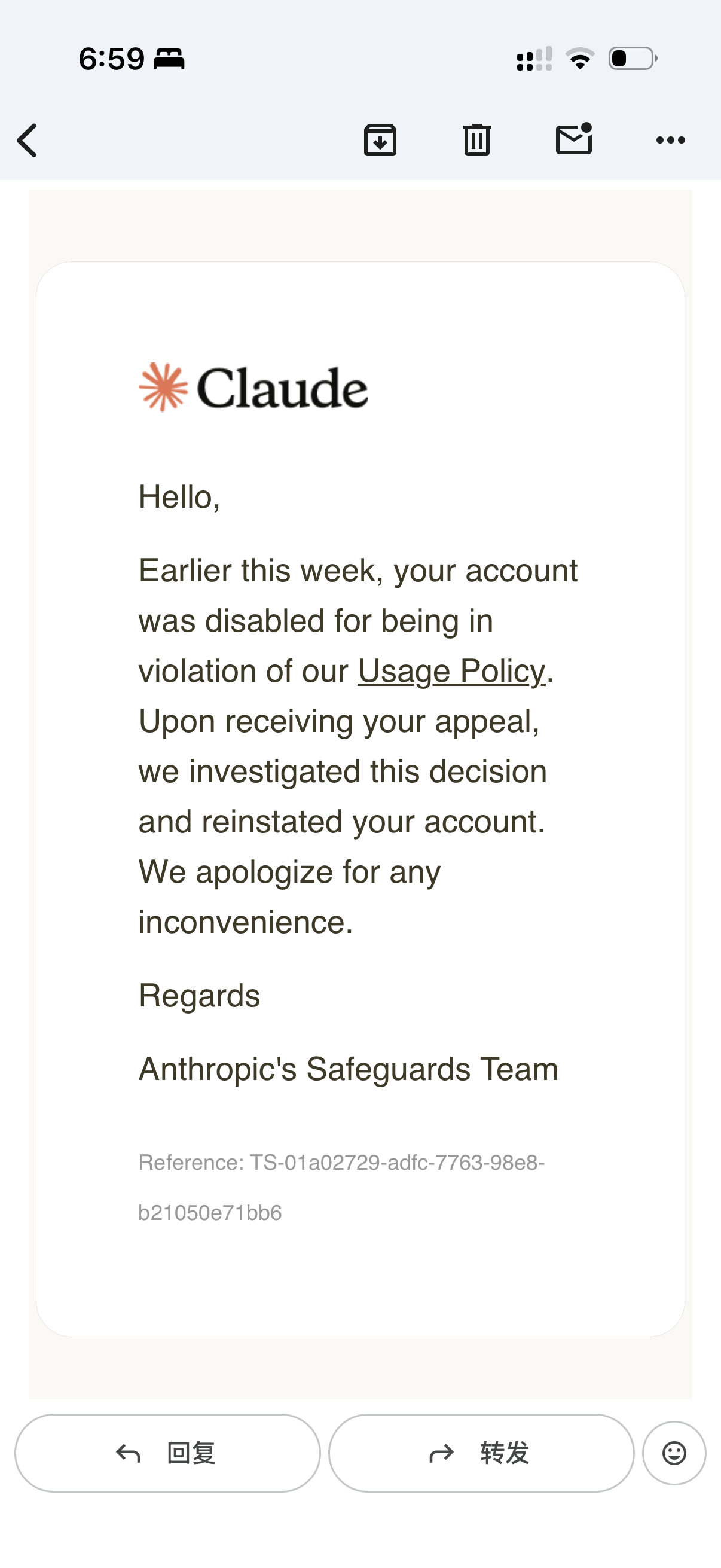Screen dimensions: 721x1568
Task: Tap the cellular signal bars
Action: coord(534,59)
